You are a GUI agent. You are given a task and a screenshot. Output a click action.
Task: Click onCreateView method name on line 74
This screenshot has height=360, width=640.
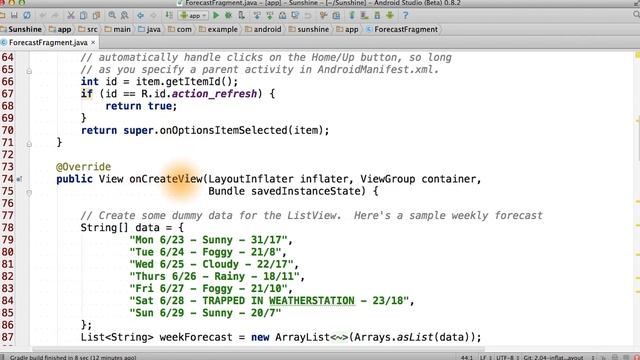pyautogui.click(x=166, y=179)
